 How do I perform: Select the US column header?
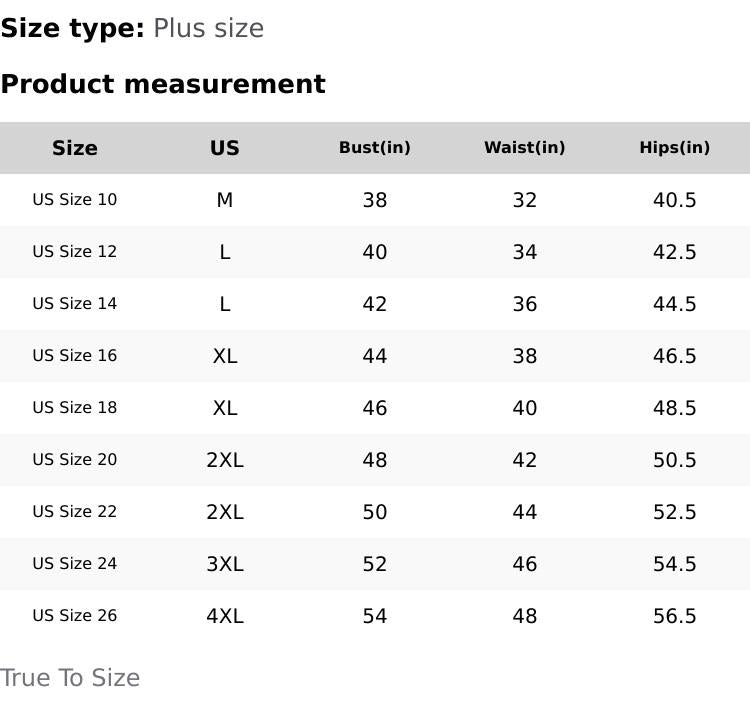[x=225, y=148]
